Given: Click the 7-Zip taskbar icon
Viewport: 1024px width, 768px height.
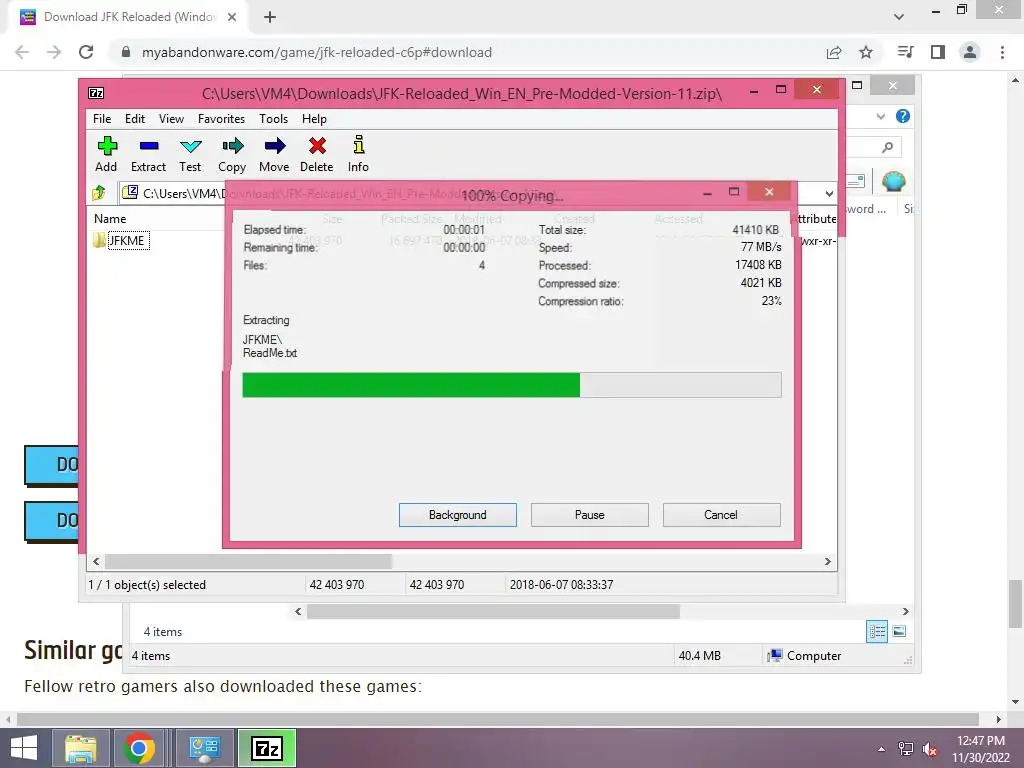Looking at the screenshot, I should point(267,748).
